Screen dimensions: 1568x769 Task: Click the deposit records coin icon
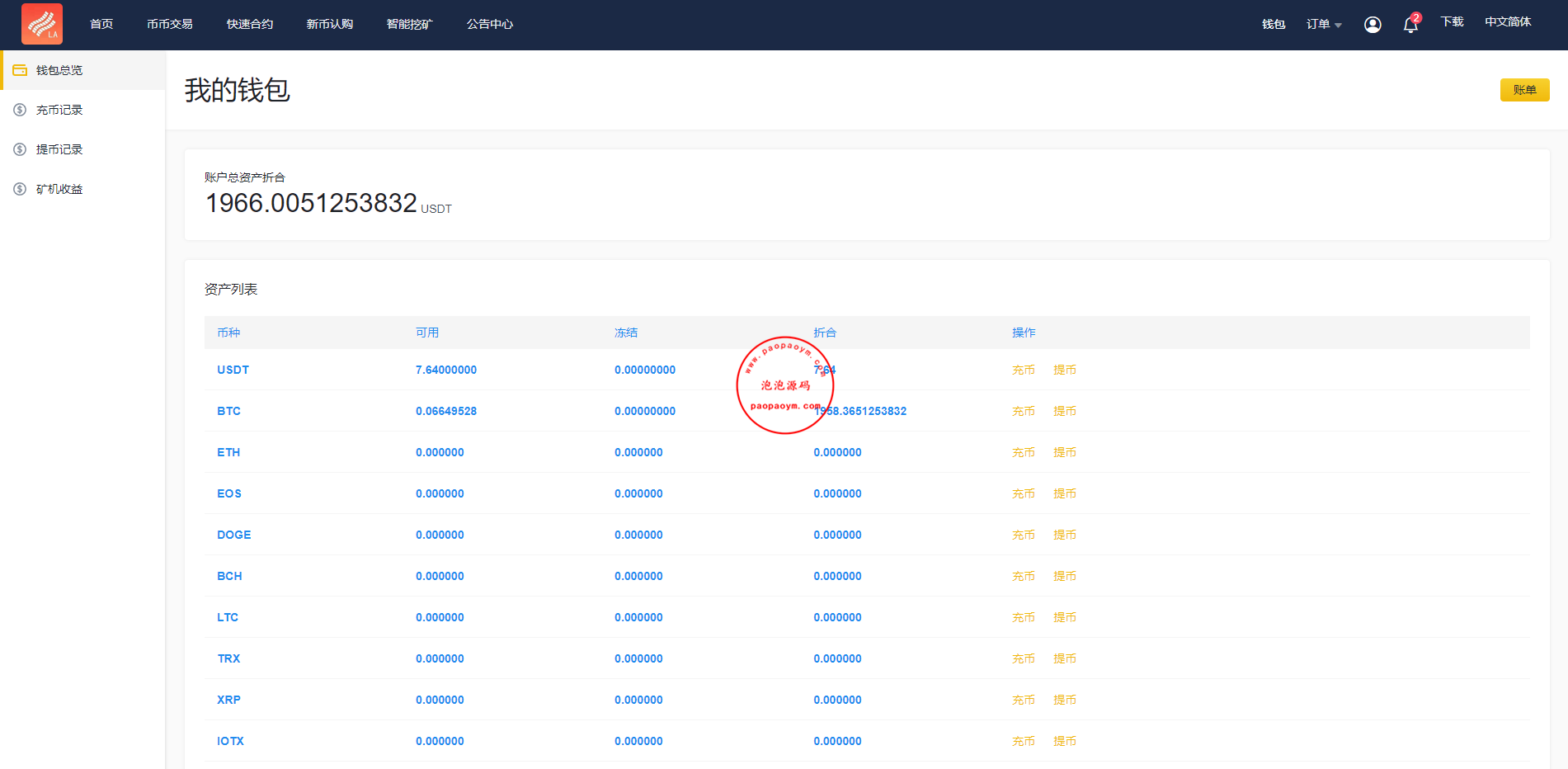coord(20,110)
